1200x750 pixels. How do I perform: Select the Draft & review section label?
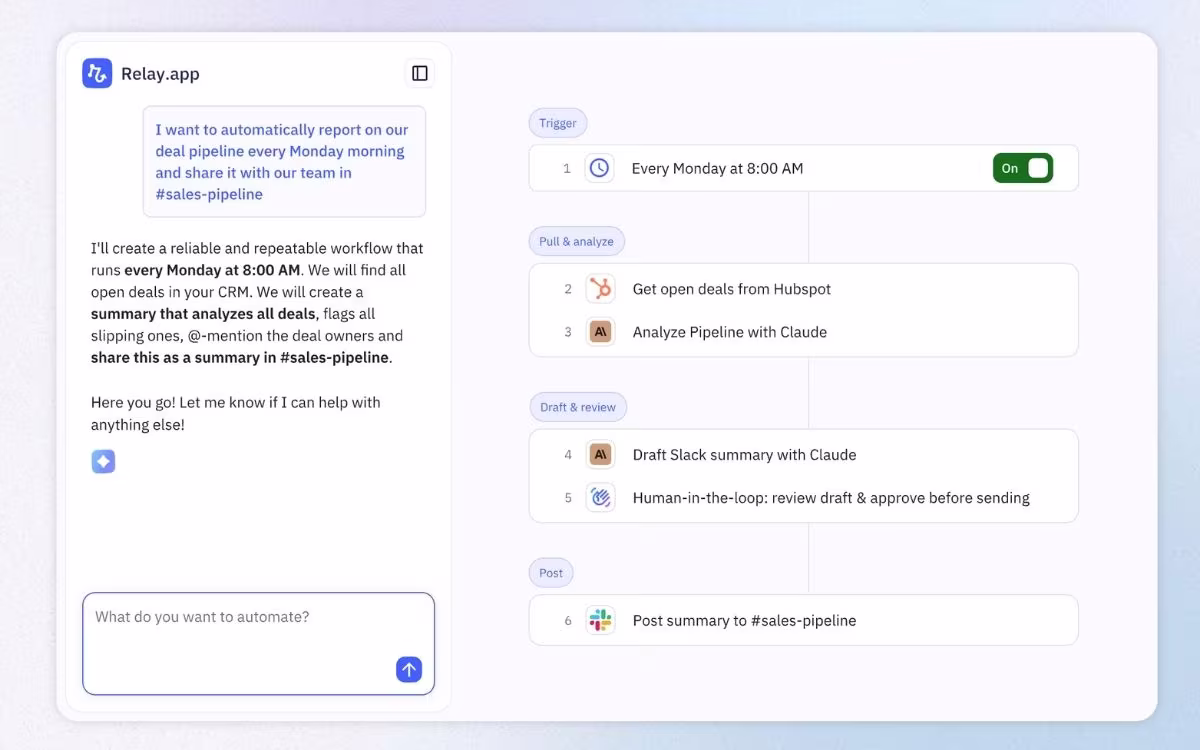(x=578, y=407)
